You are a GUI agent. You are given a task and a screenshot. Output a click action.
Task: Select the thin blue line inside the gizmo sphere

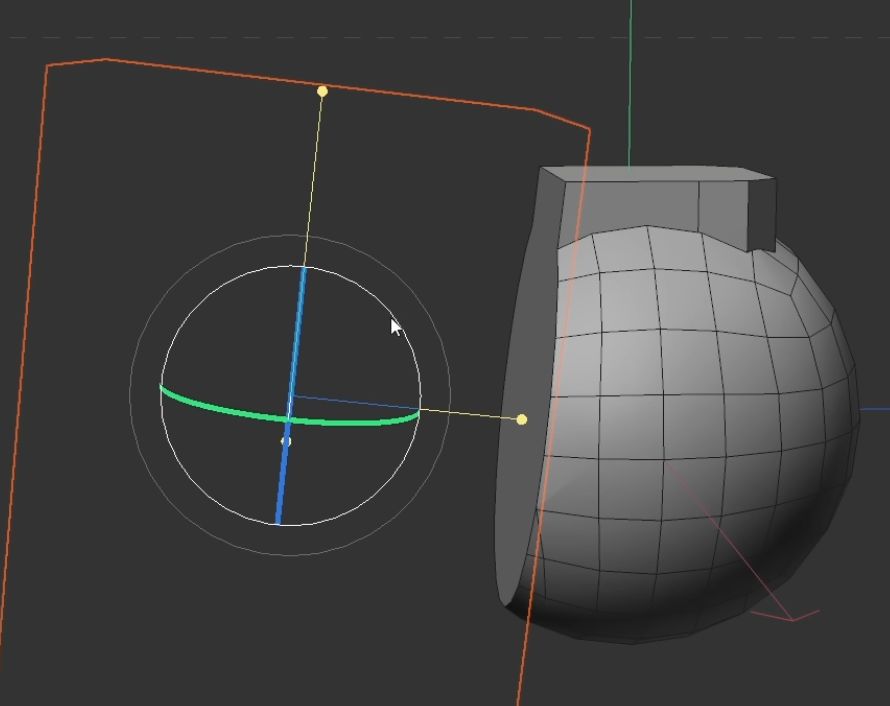click(x=356, y=402)
